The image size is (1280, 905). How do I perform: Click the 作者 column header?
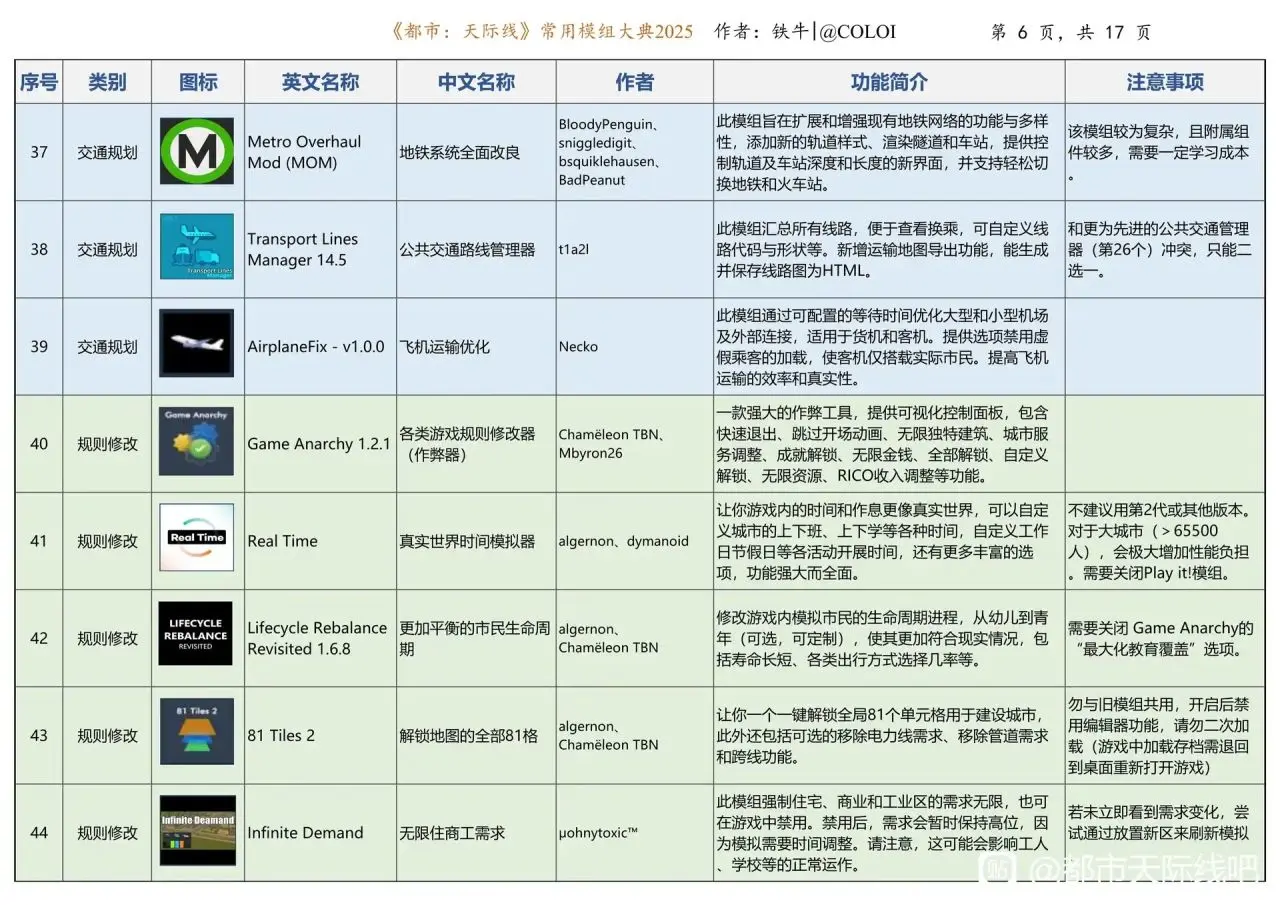pos(634,83)
